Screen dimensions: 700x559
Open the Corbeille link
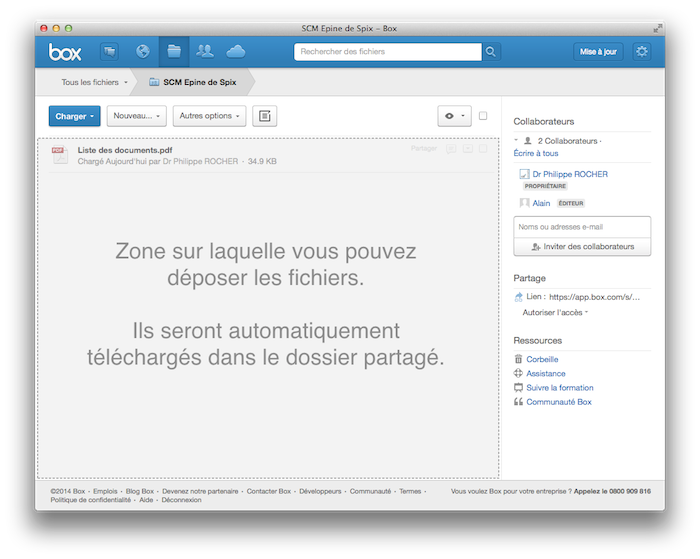click(542, 359)
